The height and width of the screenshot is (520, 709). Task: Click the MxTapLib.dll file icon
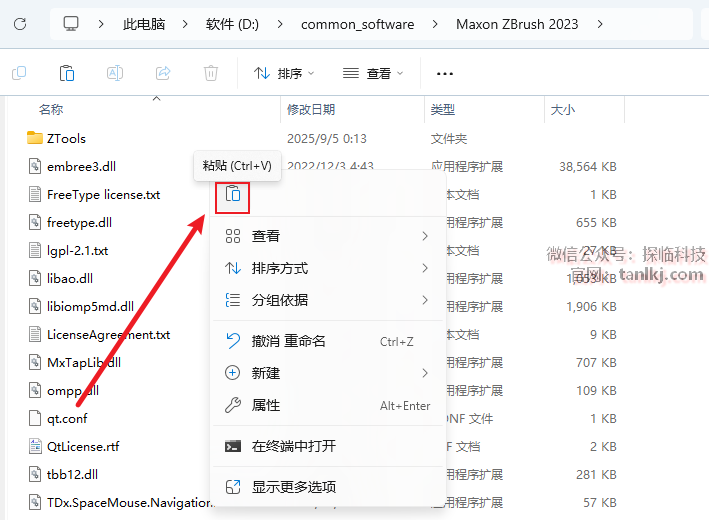35,363
